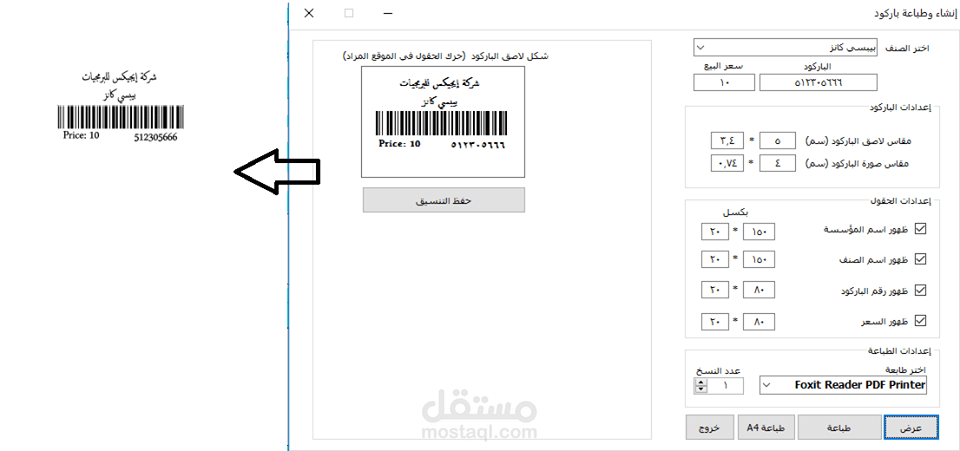Disable ظهور السعر checkbox

[920, 321]
